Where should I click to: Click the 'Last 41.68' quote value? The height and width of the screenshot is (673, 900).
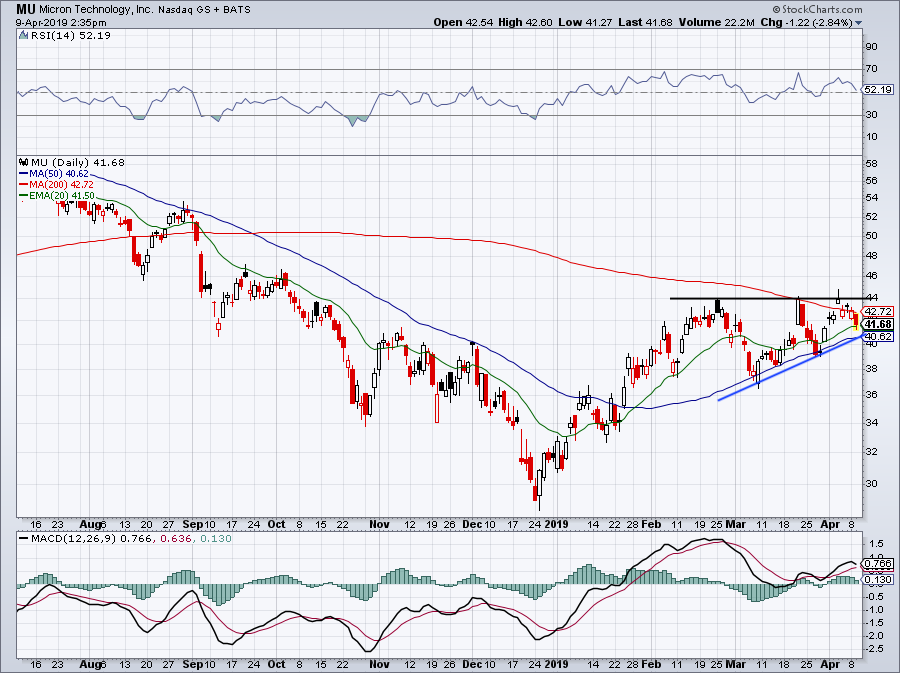pos(646,22)
